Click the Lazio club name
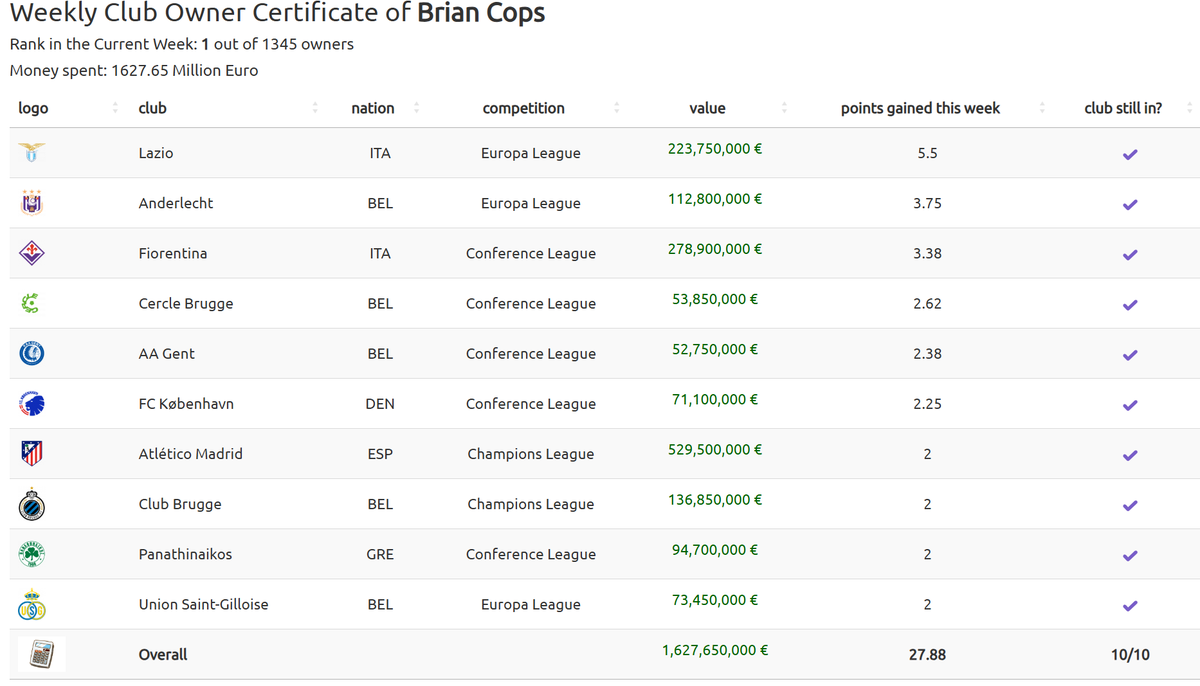 tap(156, 153)
